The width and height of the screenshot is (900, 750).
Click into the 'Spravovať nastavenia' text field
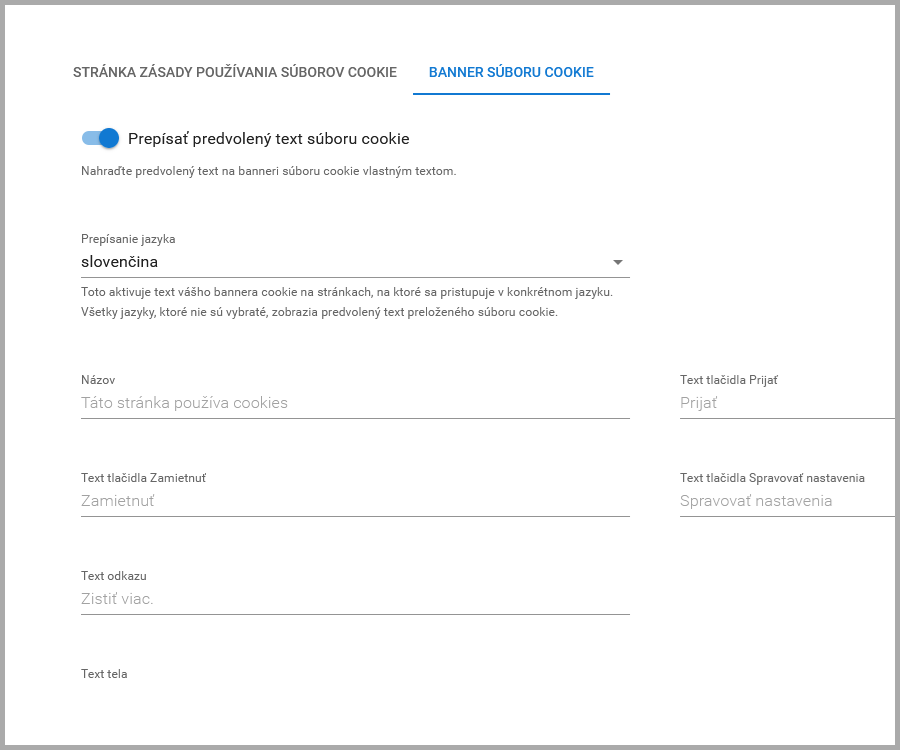(786, 501)
